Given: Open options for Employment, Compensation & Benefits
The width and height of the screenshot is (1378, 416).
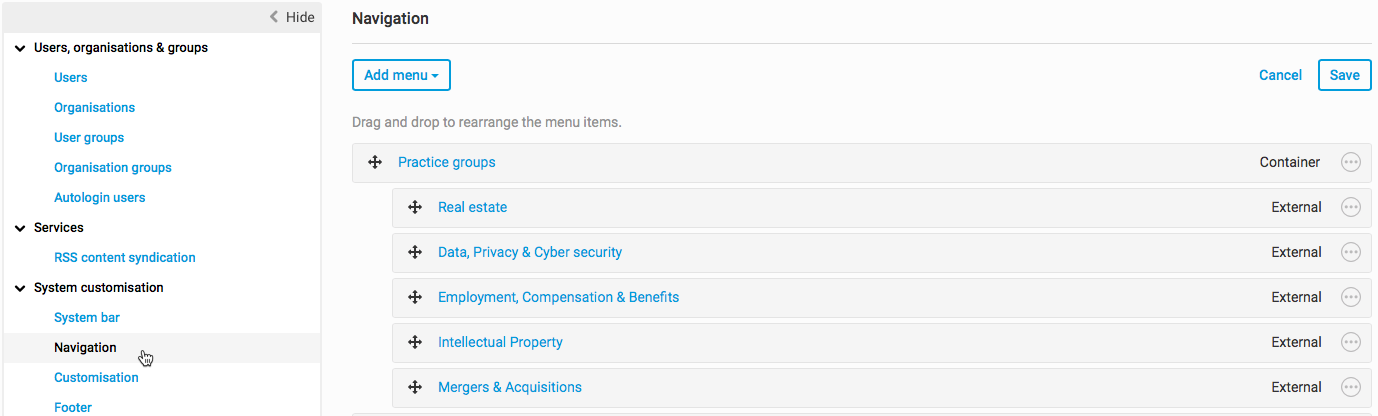Looking at the screenshot, I should pos(1351,297).
